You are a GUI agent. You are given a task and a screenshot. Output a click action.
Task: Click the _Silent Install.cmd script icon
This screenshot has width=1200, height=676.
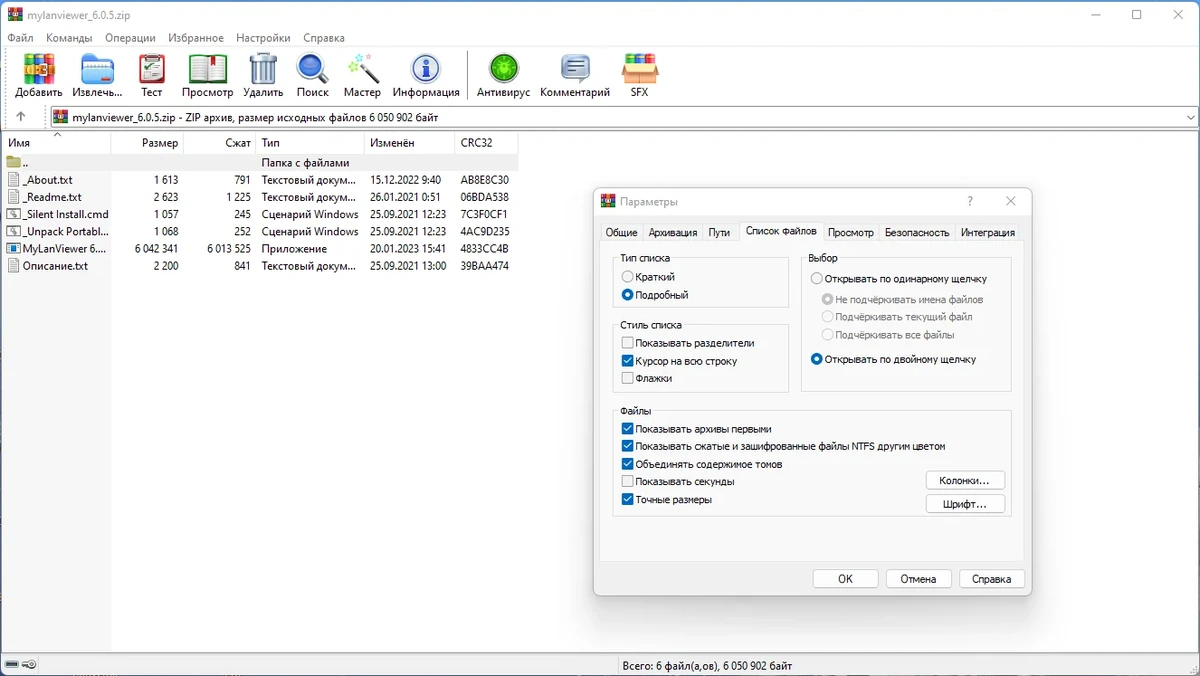point(14,214)
